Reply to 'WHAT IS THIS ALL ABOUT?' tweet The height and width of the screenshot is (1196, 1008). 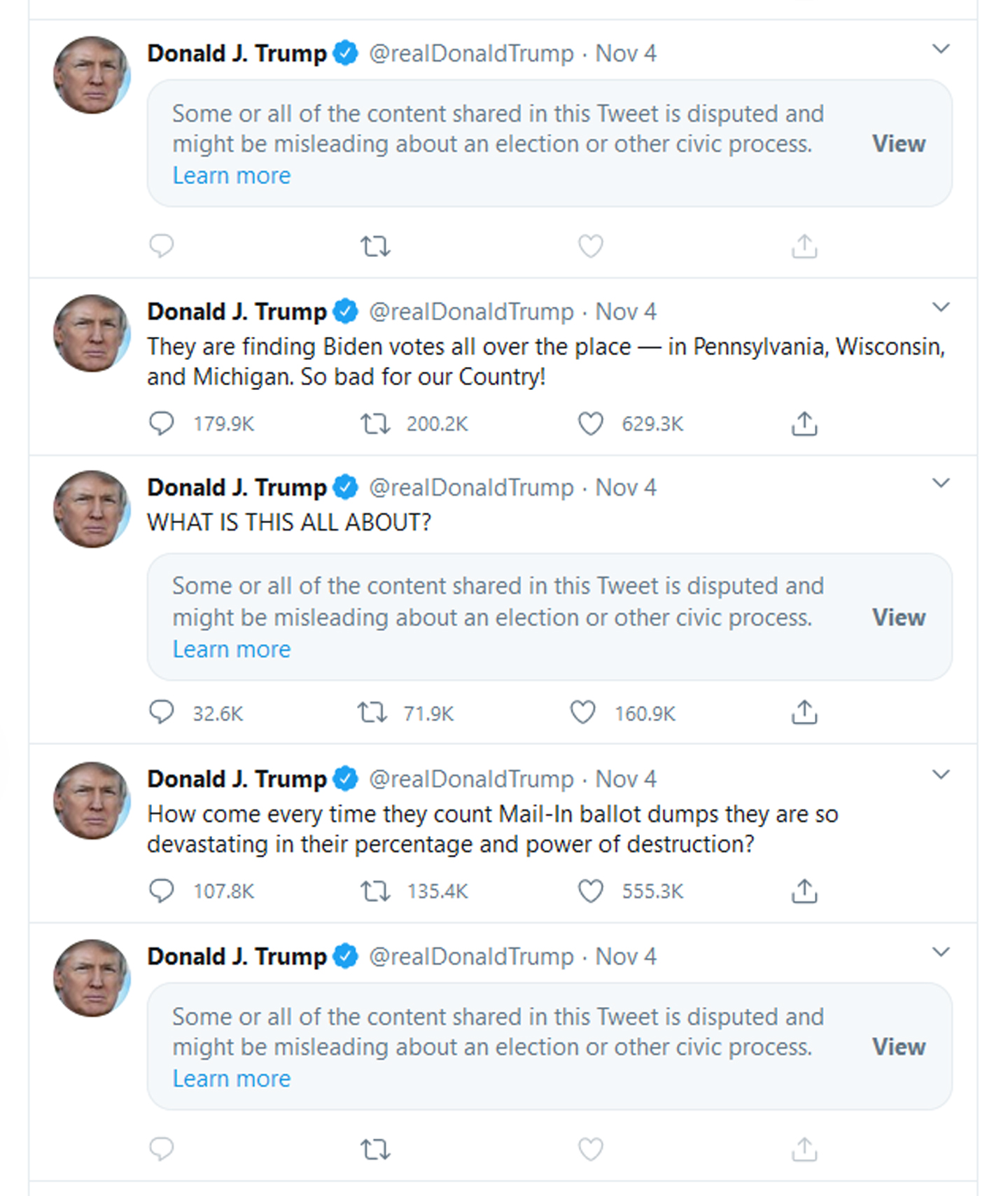162,713
